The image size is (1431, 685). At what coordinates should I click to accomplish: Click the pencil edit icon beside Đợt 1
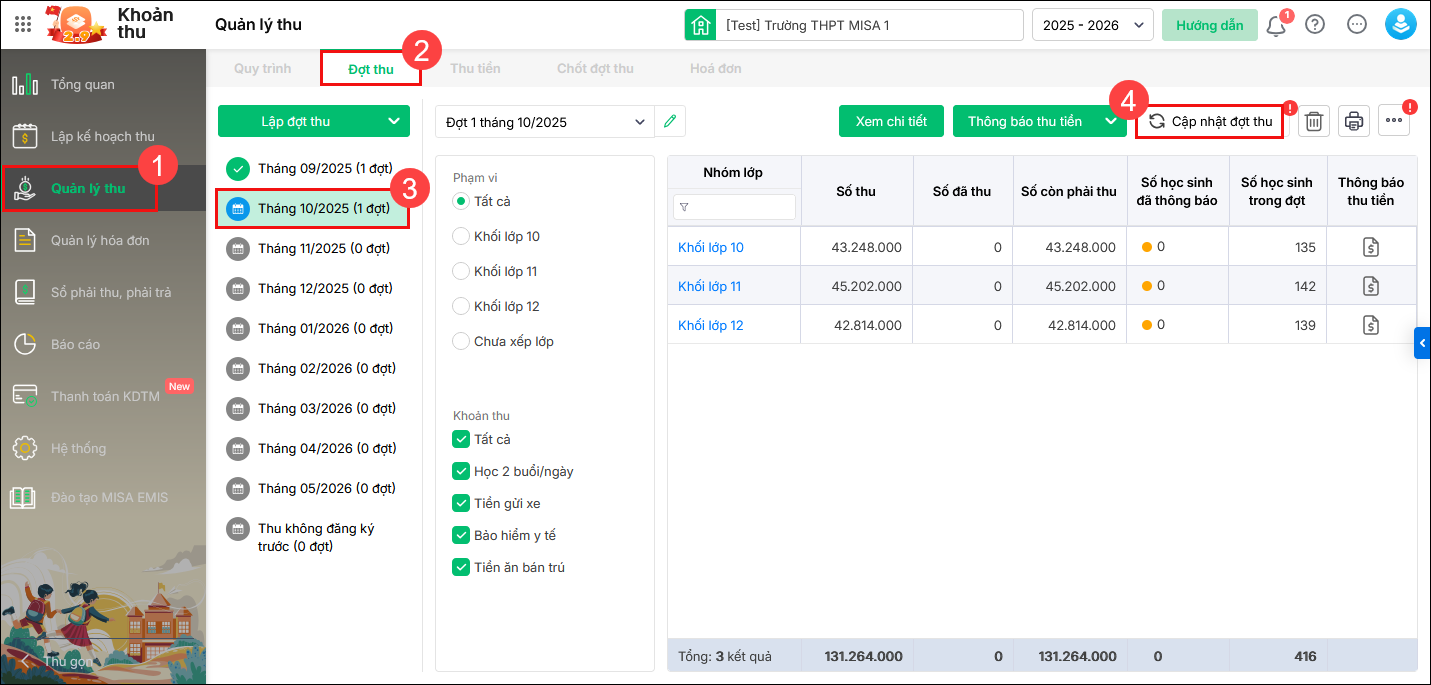pos(670,122)
